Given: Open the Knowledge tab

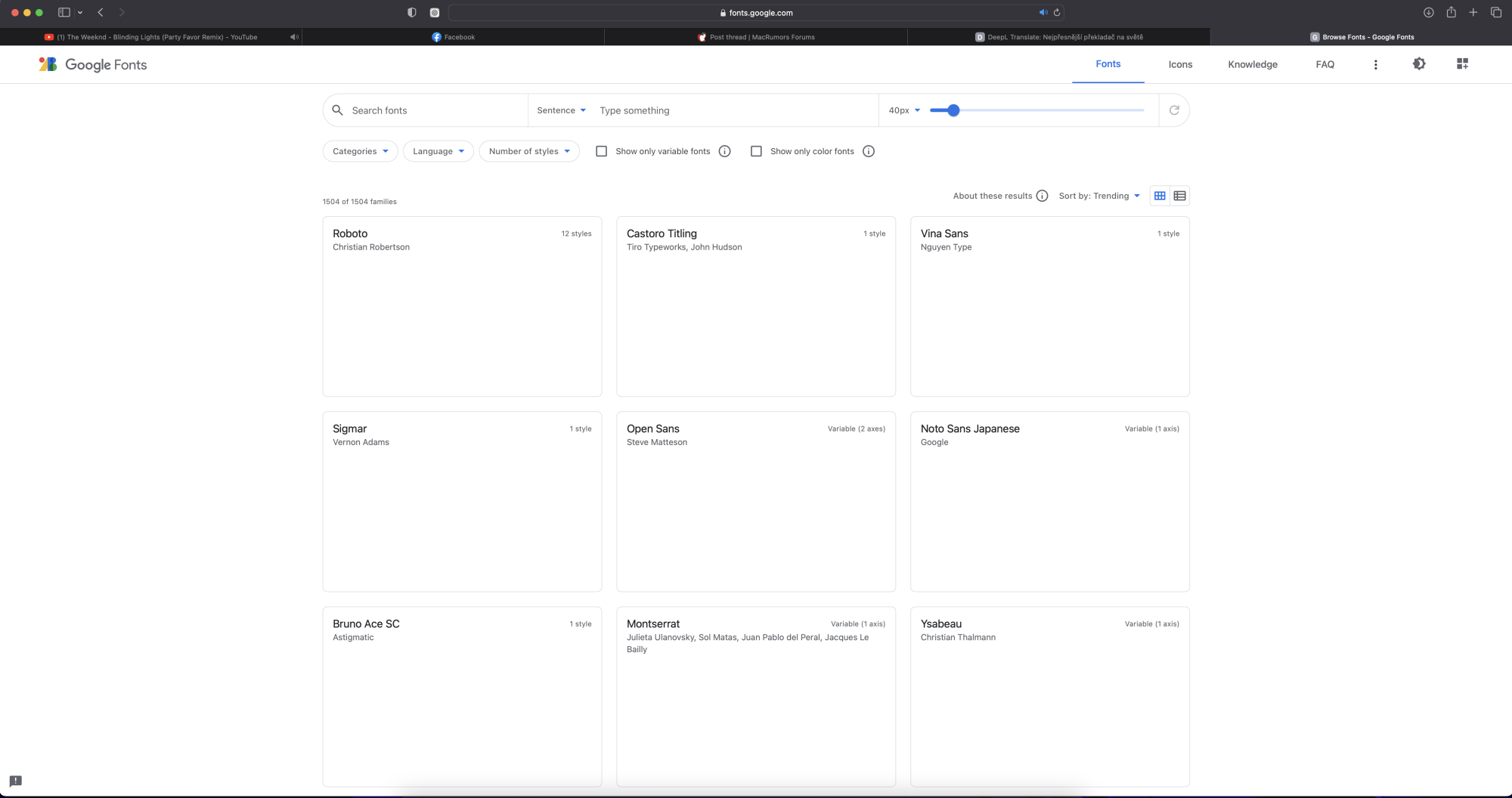Looking at the screenshot, I should (x=1253, y=64).
